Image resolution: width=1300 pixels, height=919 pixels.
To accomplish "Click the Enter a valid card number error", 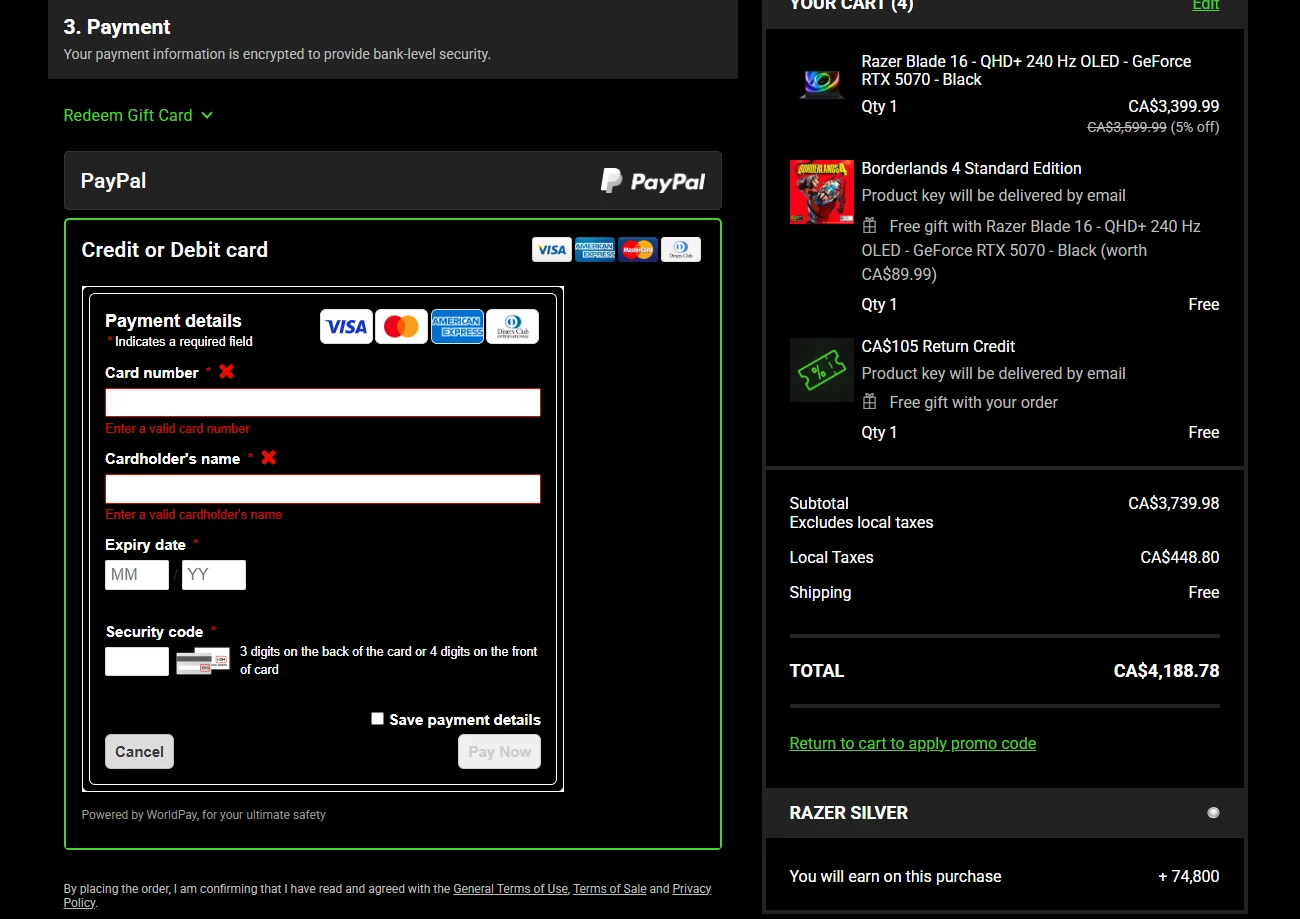I will (x=178, y=428).
